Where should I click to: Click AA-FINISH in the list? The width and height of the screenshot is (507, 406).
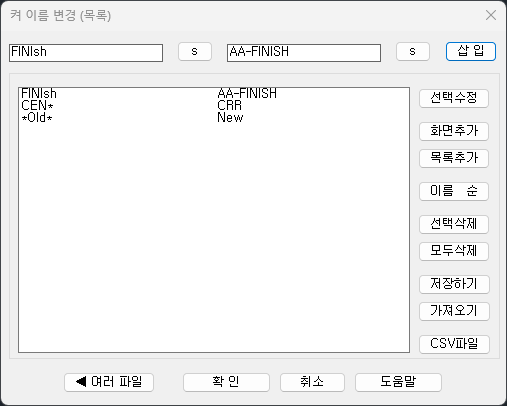pos(247,93)
